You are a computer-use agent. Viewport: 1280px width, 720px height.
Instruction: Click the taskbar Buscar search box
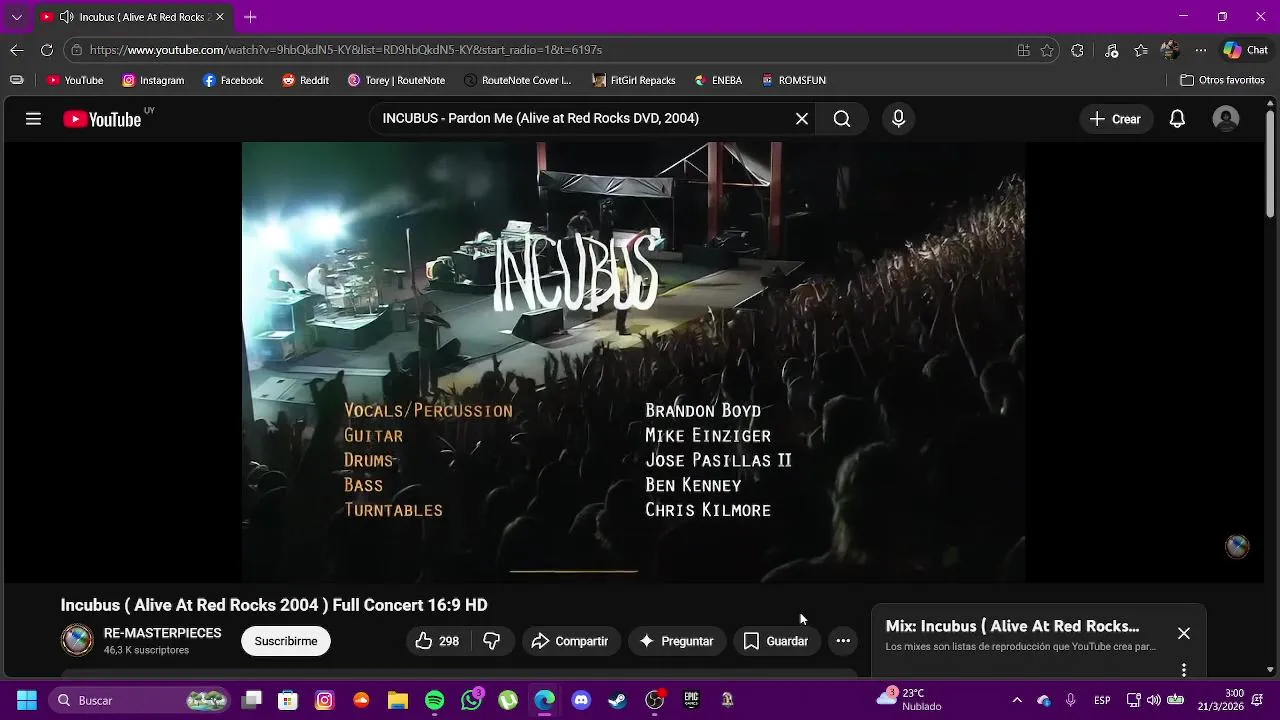point(140,700)
